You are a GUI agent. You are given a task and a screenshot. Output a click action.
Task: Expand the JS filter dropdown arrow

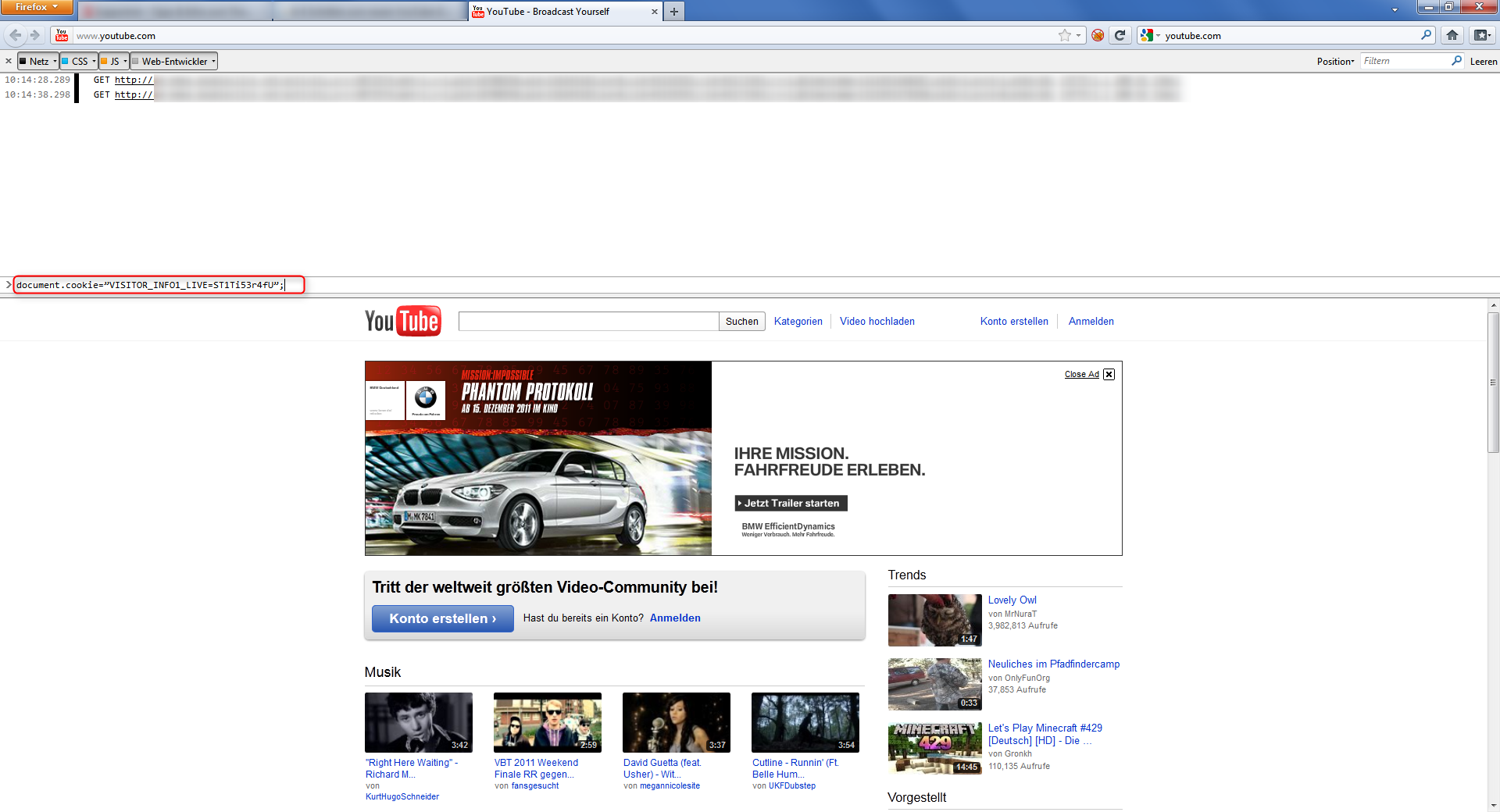coord(125,61)
